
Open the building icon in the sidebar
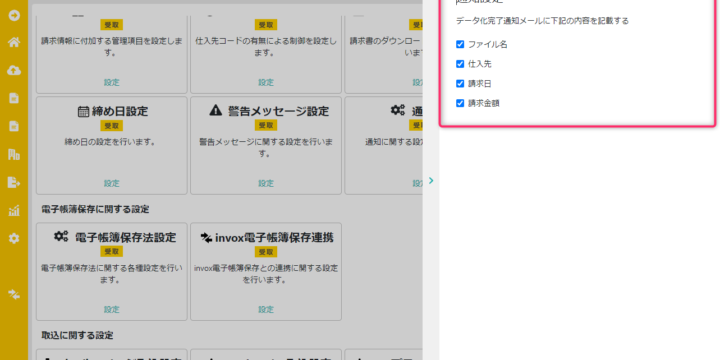point(14,154)
